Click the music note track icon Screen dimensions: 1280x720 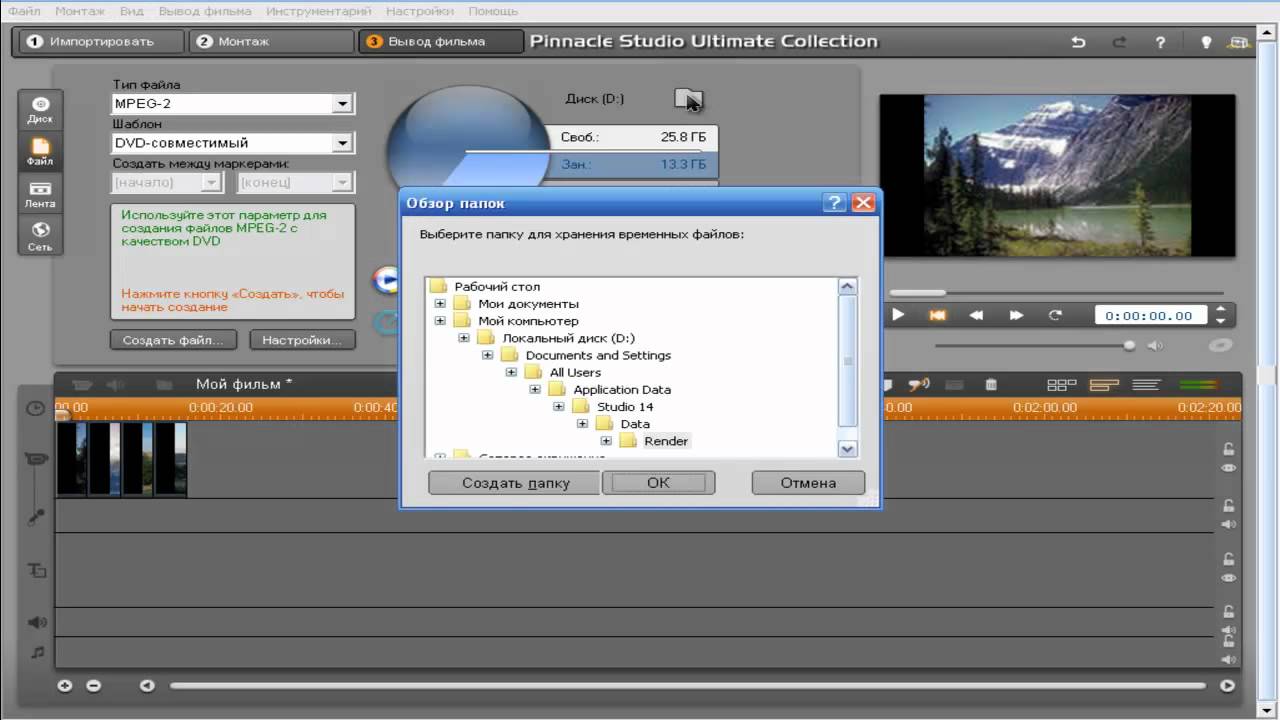[37, 652]
